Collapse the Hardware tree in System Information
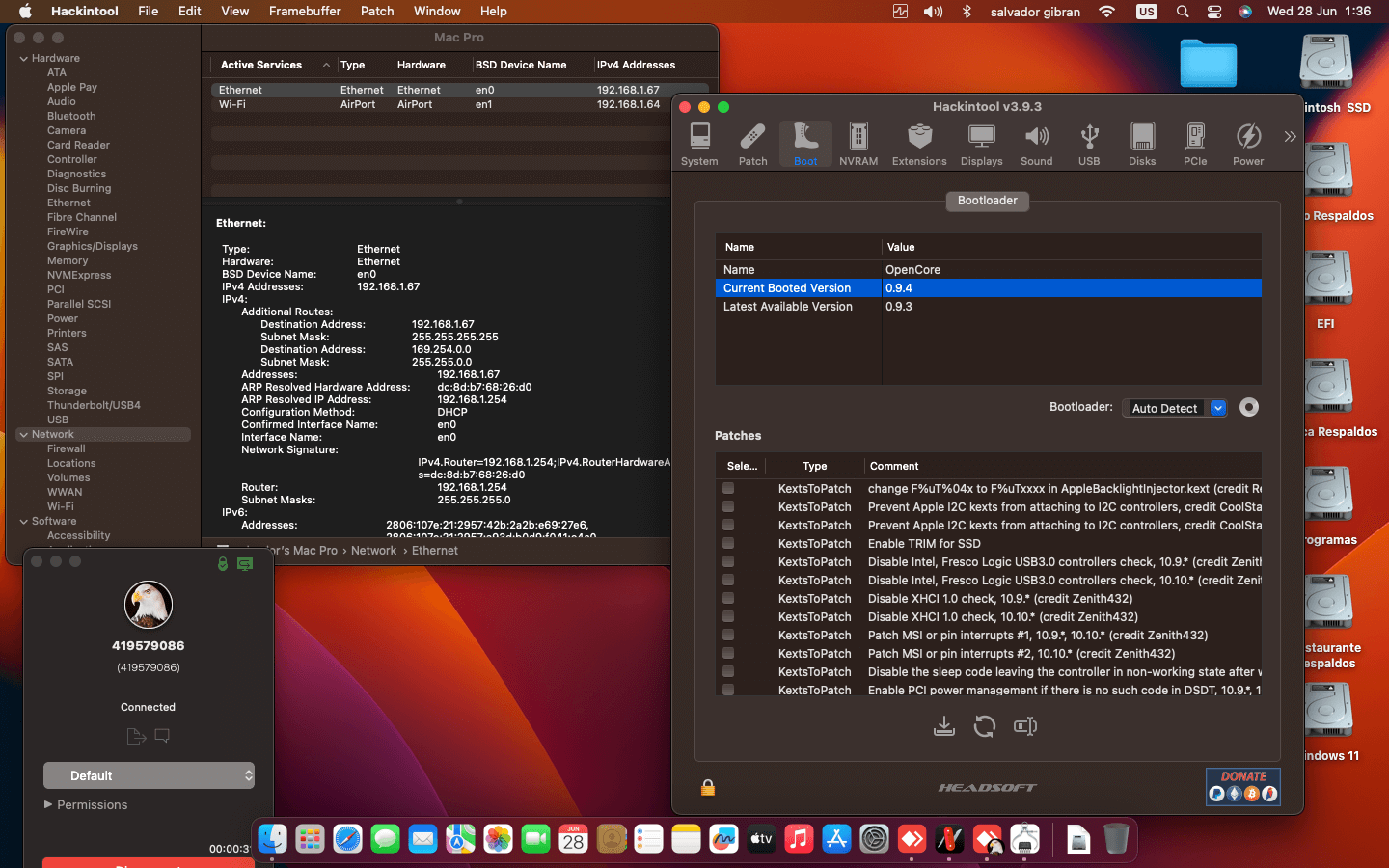The width and height of the screenshot is (1389, 868). [24, 59]
